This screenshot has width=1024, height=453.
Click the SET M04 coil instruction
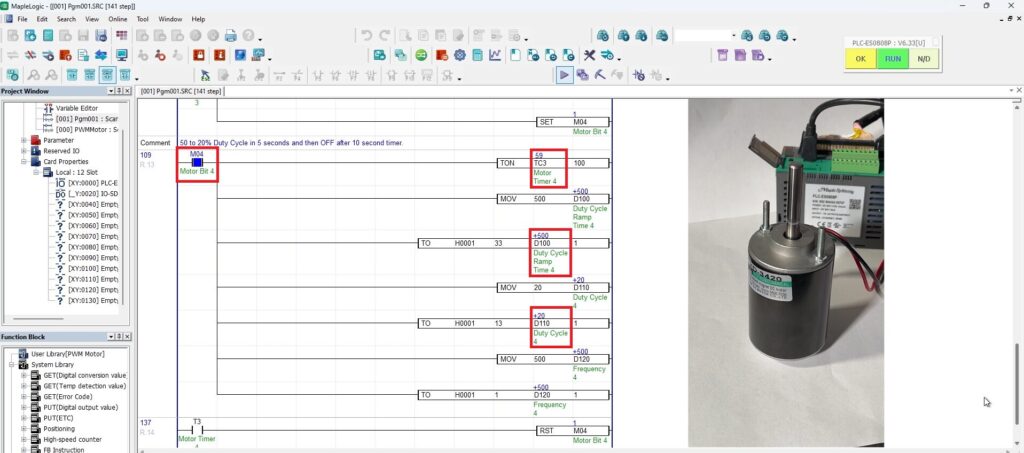tap(573, 122)
